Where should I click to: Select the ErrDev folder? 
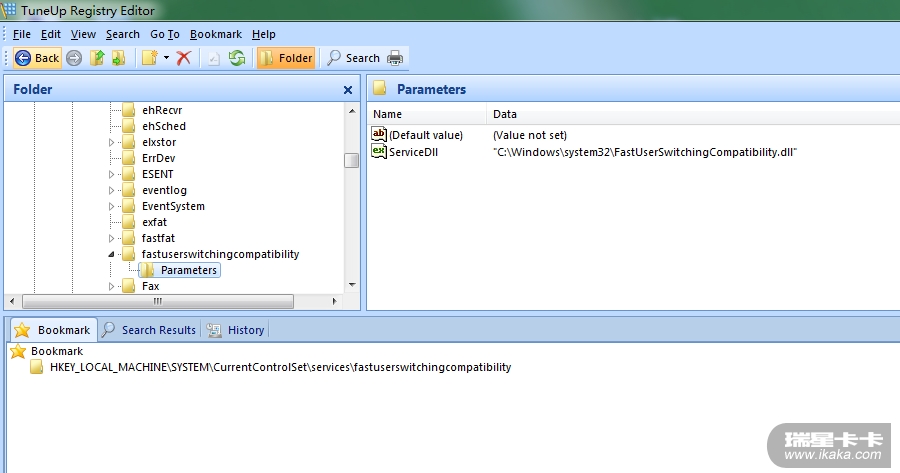coord(158,158)
